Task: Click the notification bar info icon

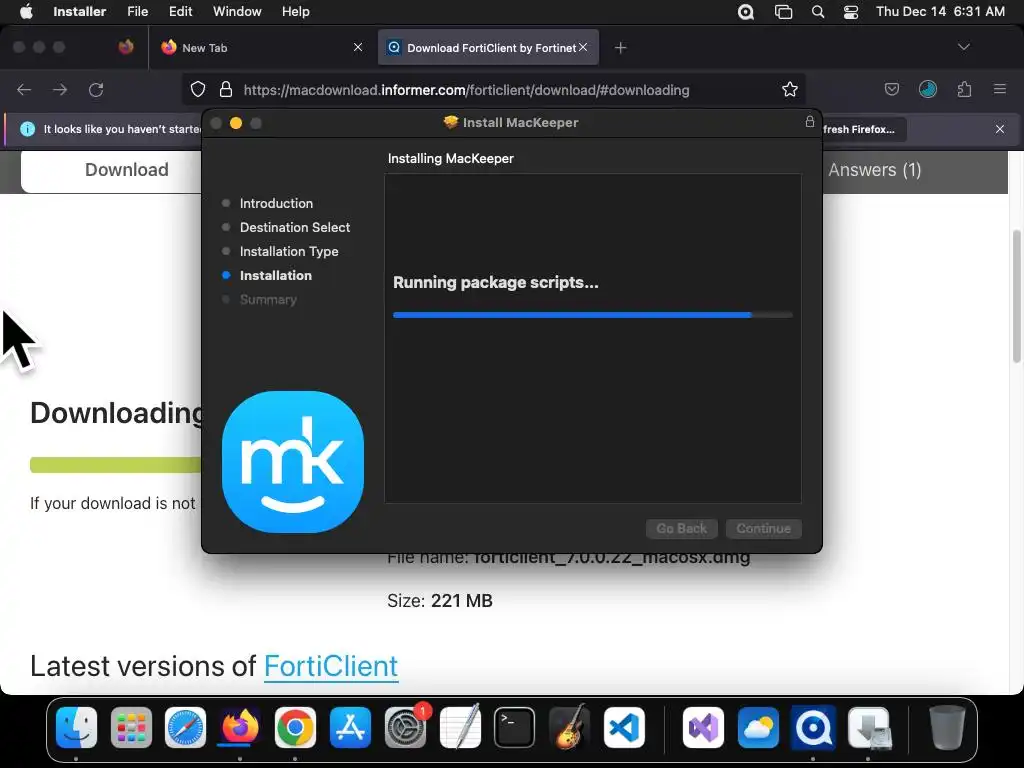Action: point(27,129)
